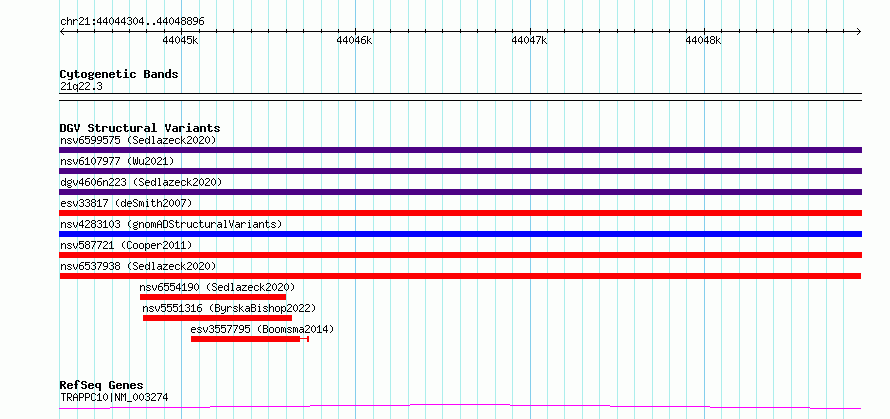Screen dimensions: 890x419
Task: Click the 21q22.3 band label
Action: pyautogui.click(x=81, y=86)
